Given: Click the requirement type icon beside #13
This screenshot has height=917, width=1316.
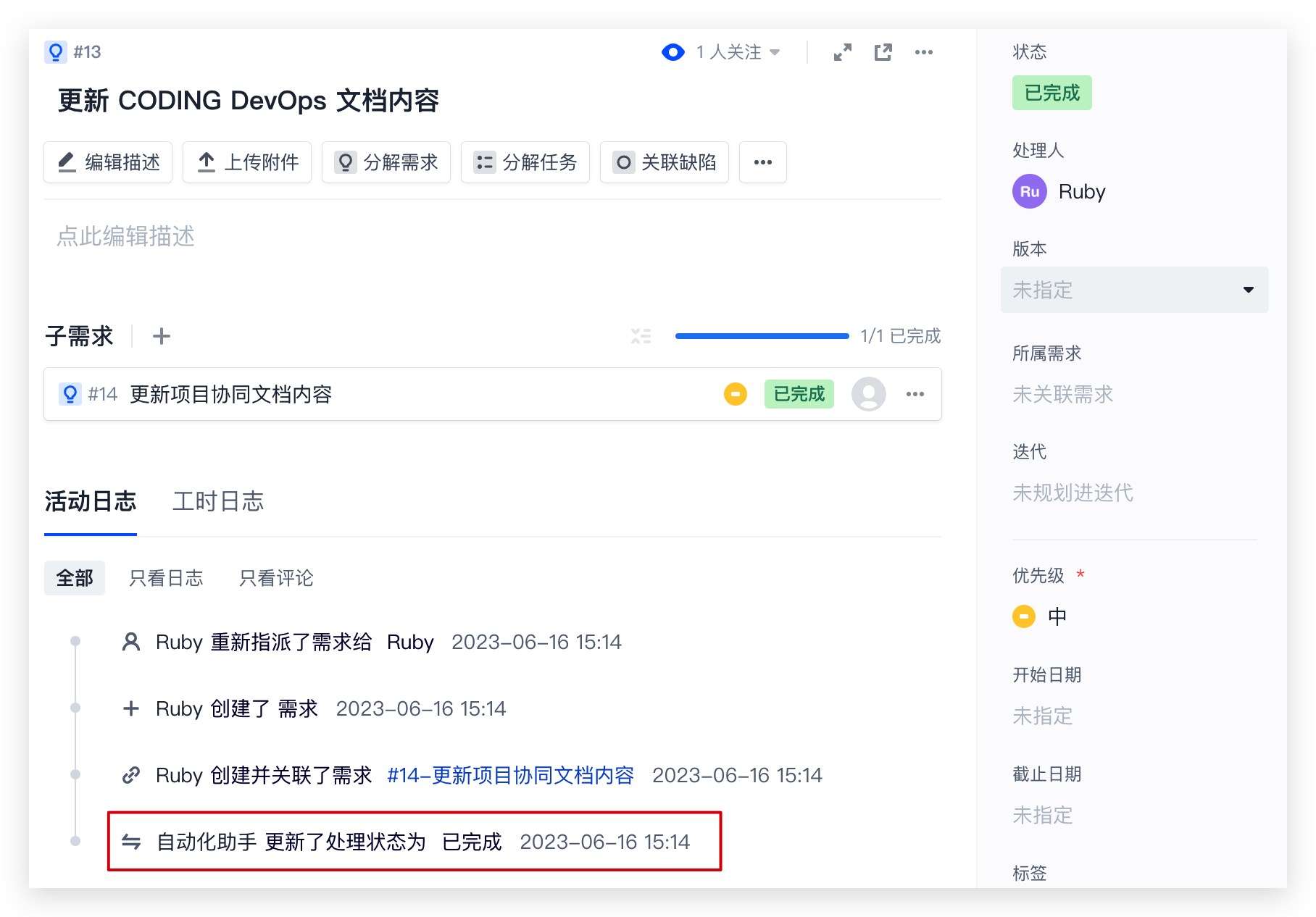Looking at the screenshot, I should tap(56, 52).
